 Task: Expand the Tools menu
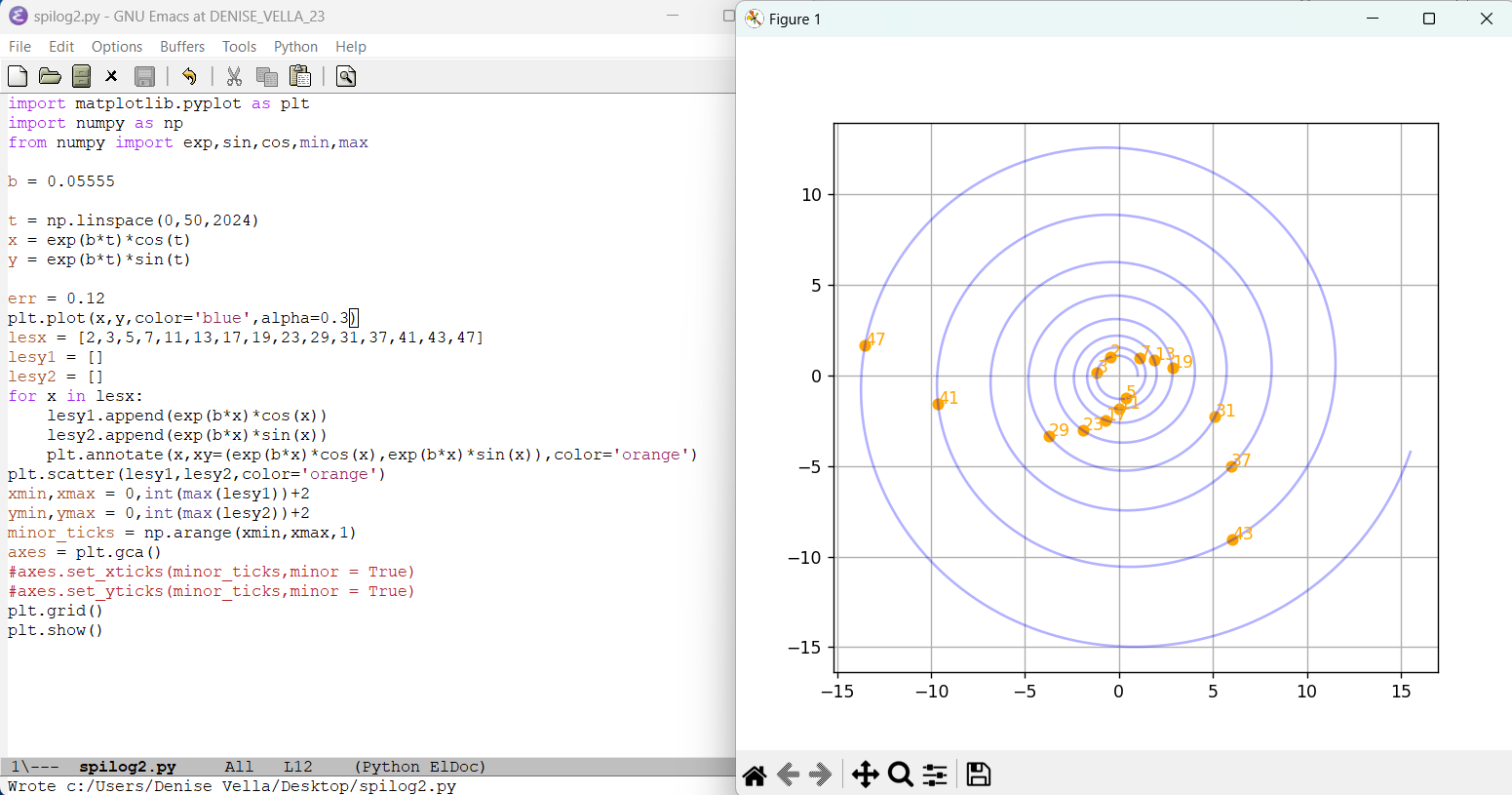[239, 47]
